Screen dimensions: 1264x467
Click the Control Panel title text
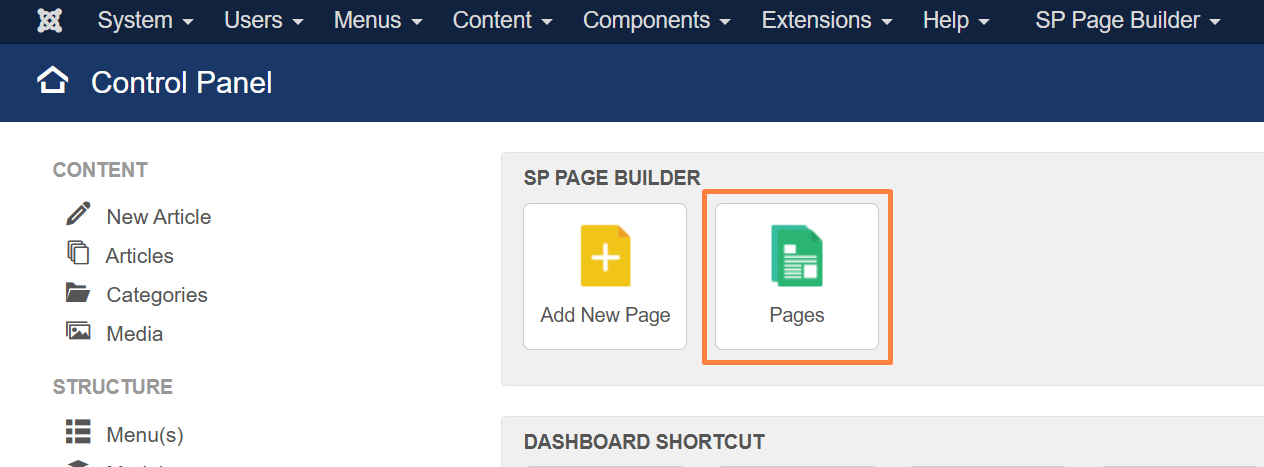[182, 82]
